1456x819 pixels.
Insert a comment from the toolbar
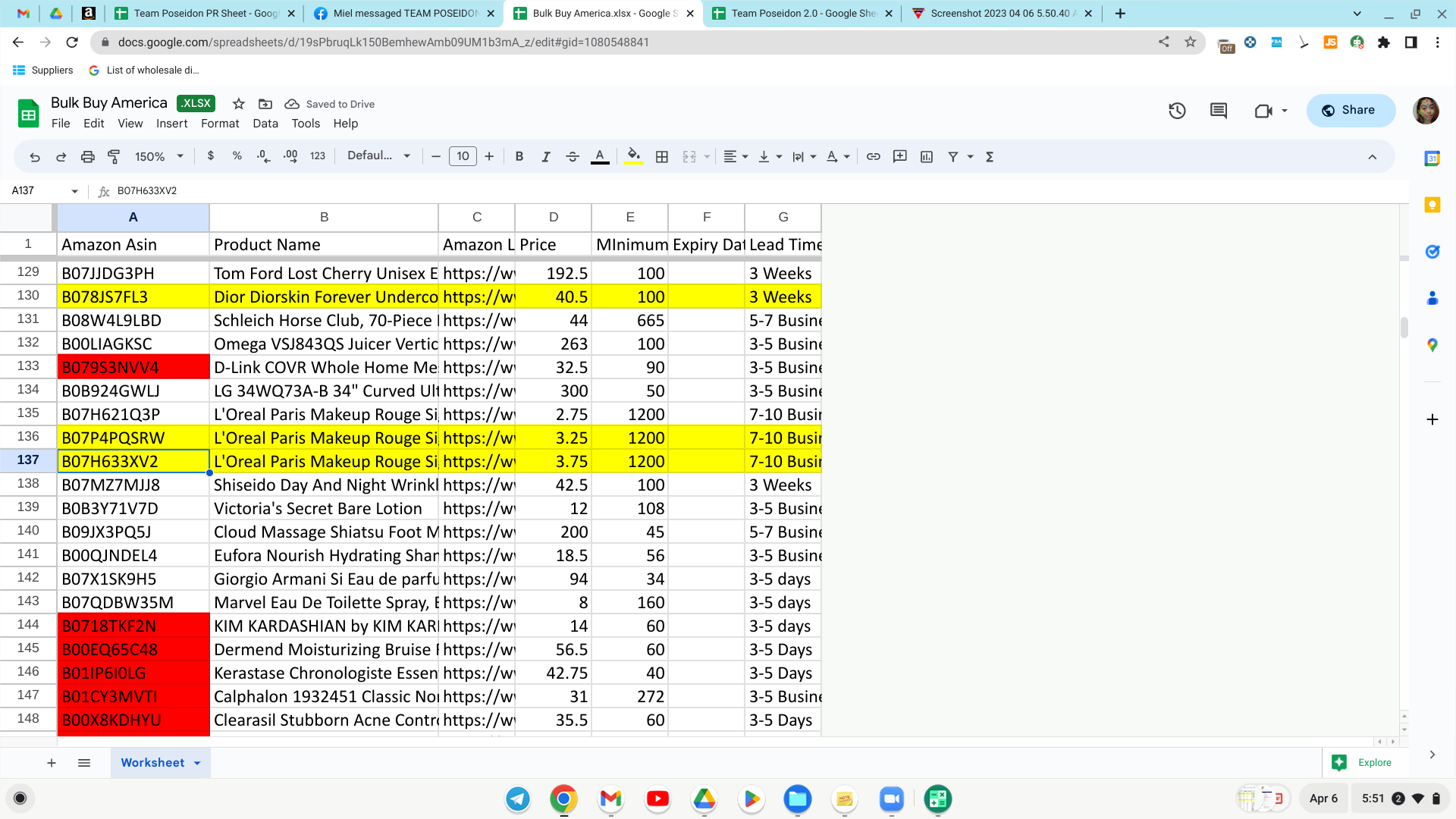pos(900,156)
